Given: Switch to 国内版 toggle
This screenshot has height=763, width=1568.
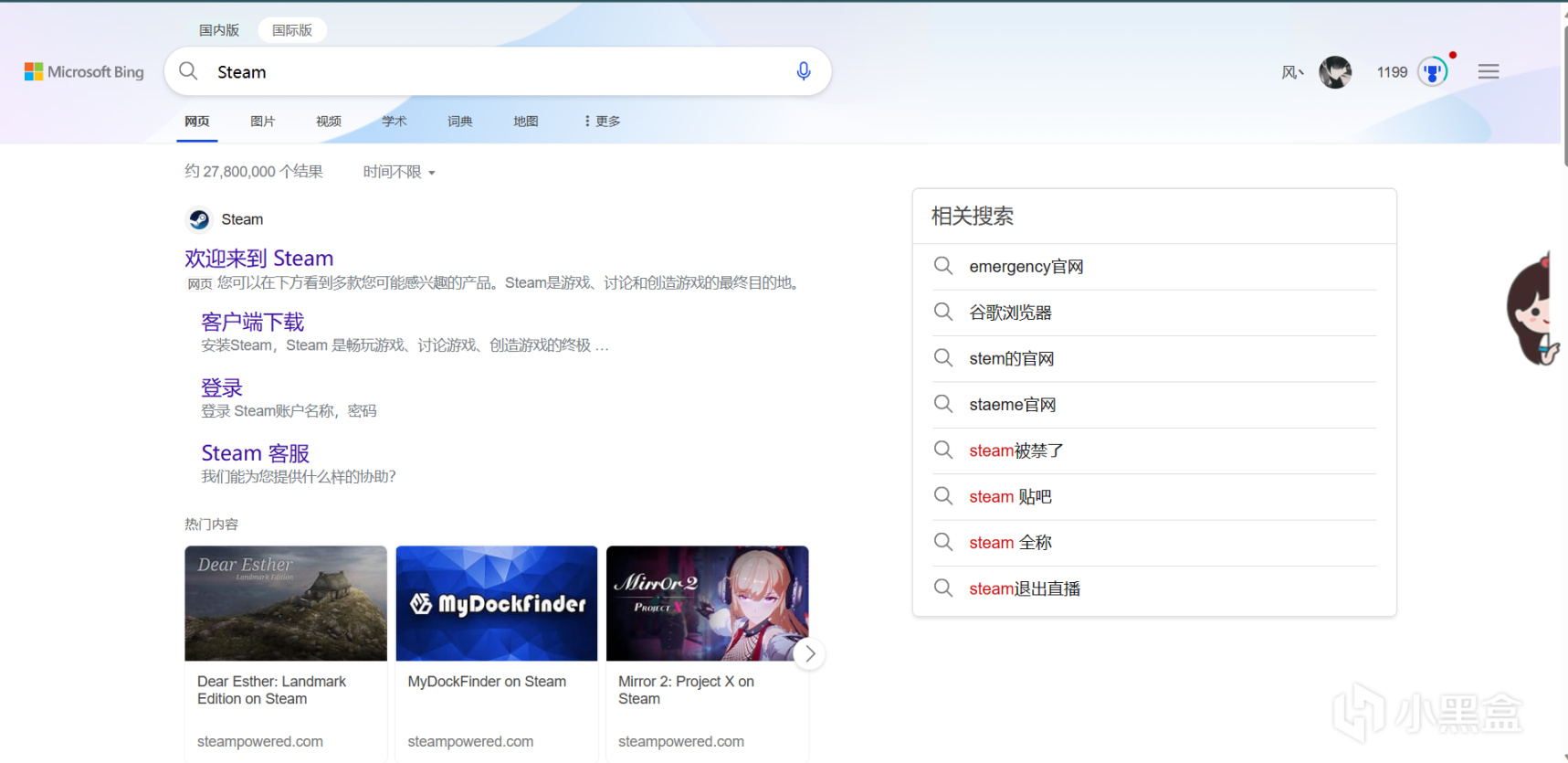Looking at the screenshot, I should [219, 30].
